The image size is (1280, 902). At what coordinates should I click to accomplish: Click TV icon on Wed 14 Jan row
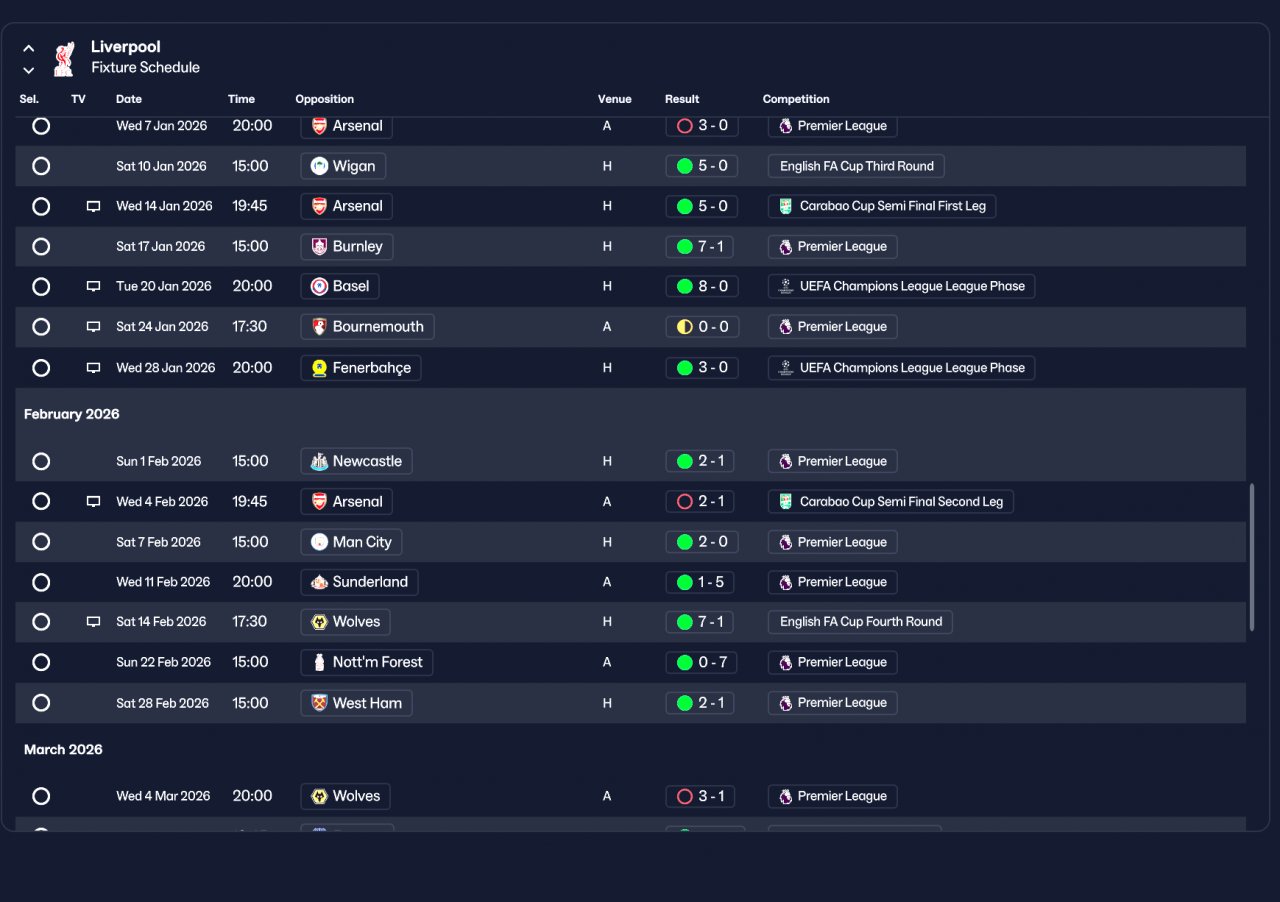pos(93,206)
